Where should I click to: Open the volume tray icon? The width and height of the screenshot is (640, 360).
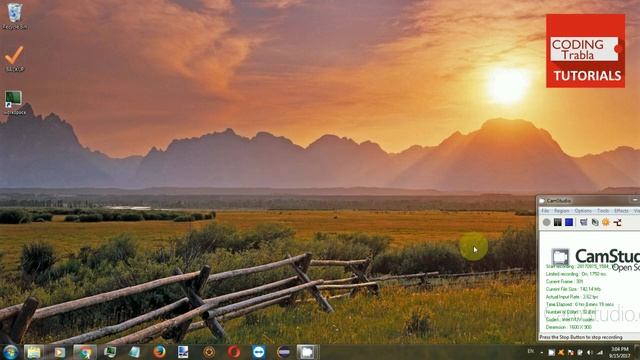(x=590, y=352)
